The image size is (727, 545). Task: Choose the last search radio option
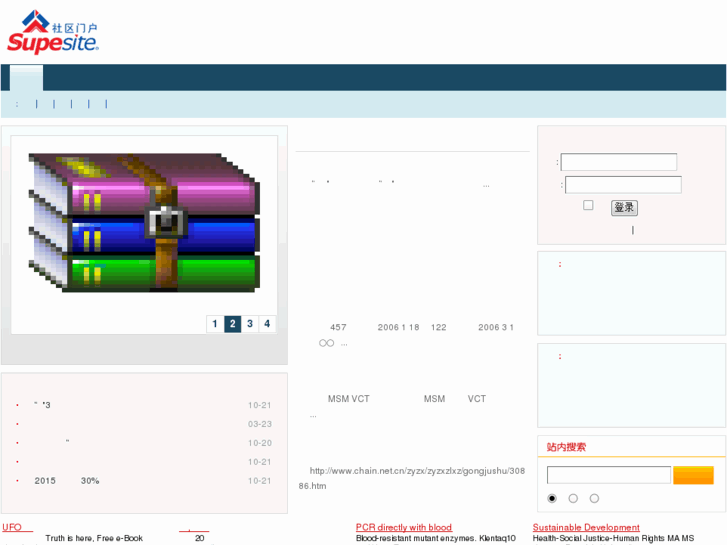pyautogui.click(x=594, y=498)
